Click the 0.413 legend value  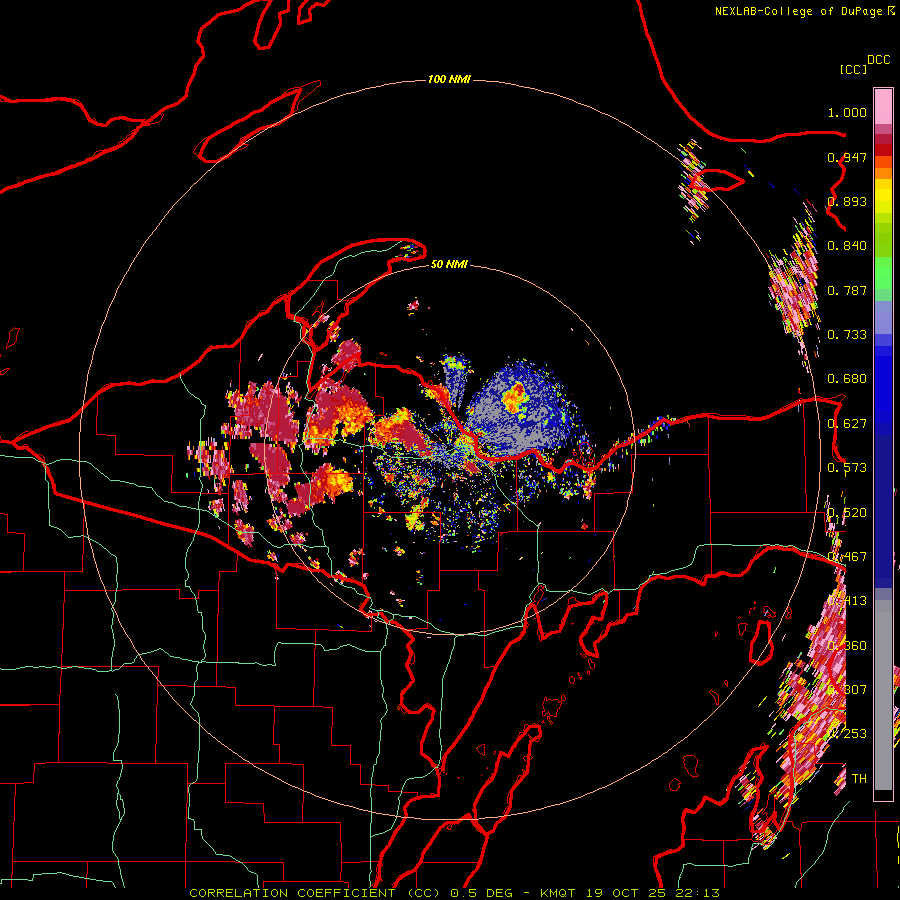point(847,601)
